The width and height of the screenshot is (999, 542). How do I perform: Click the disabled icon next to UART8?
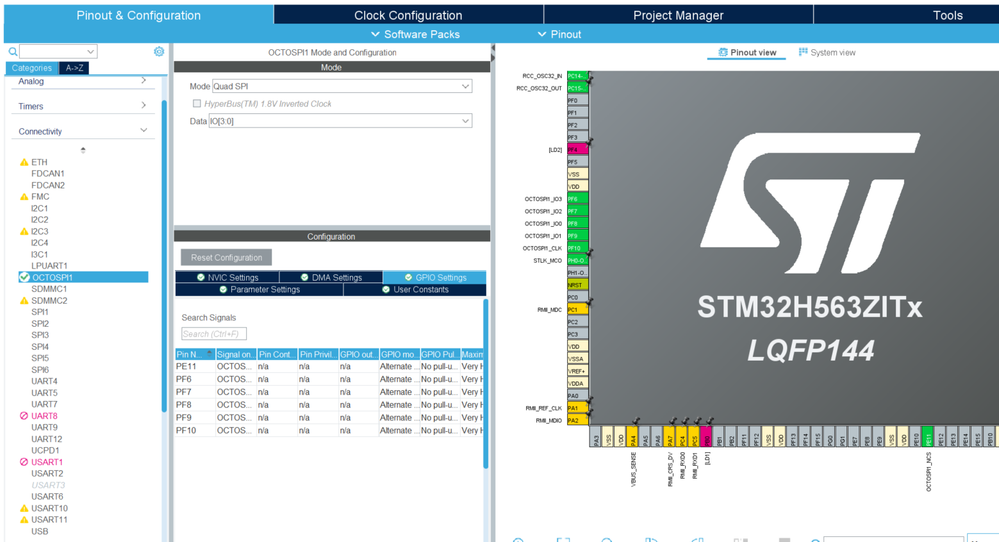(24, 416)
